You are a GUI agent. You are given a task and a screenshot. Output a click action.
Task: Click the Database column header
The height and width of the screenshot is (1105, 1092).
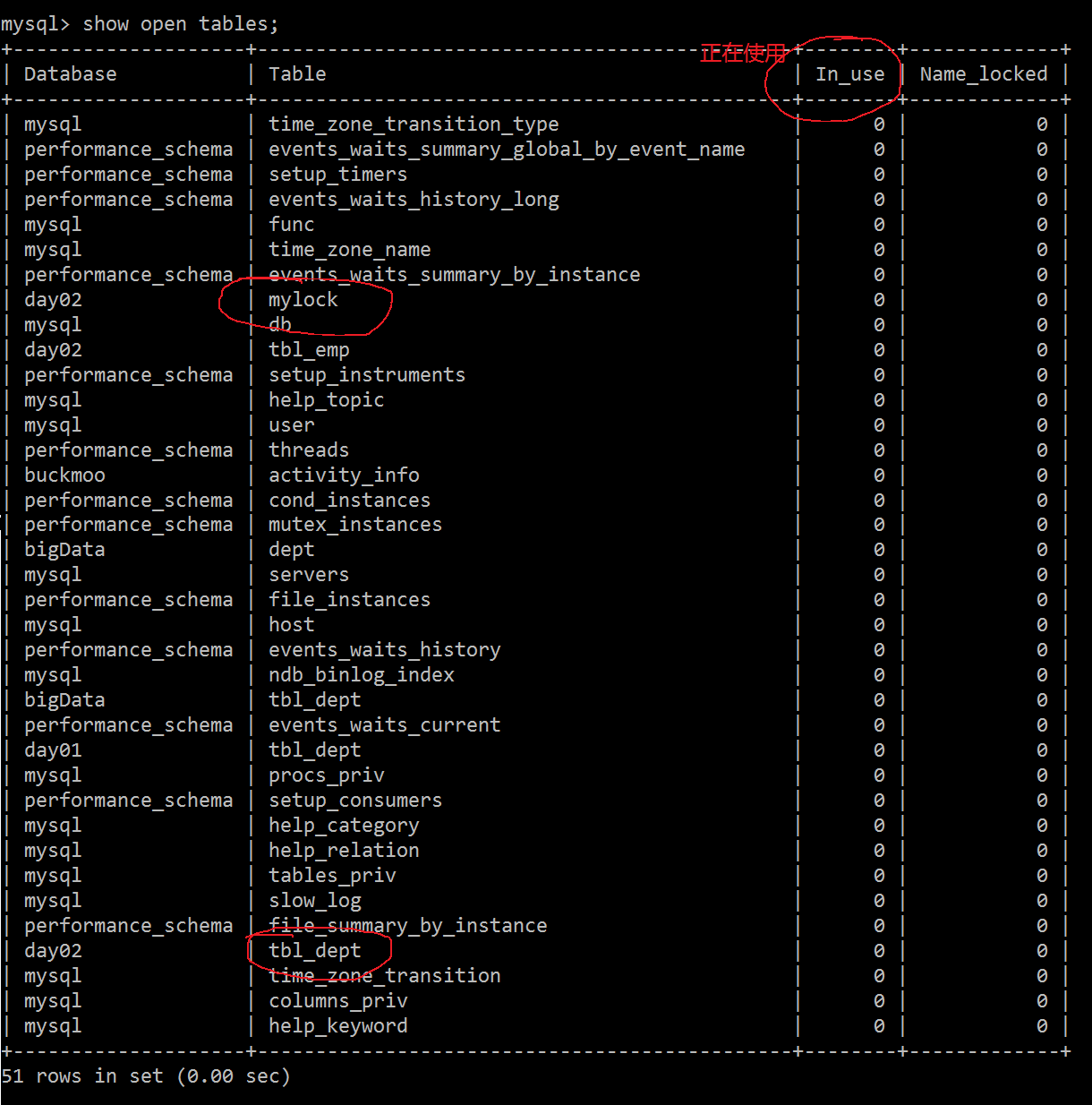(x=70, y=74)
